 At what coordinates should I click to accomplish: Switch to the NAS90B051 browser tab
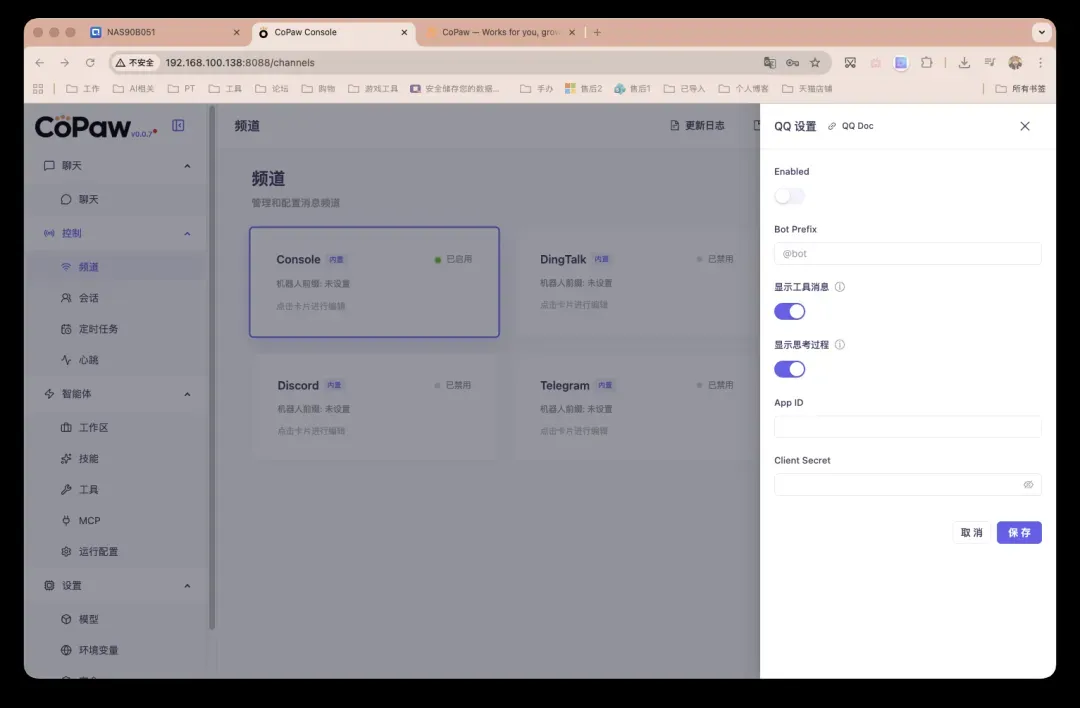click(x=160, y=32)
